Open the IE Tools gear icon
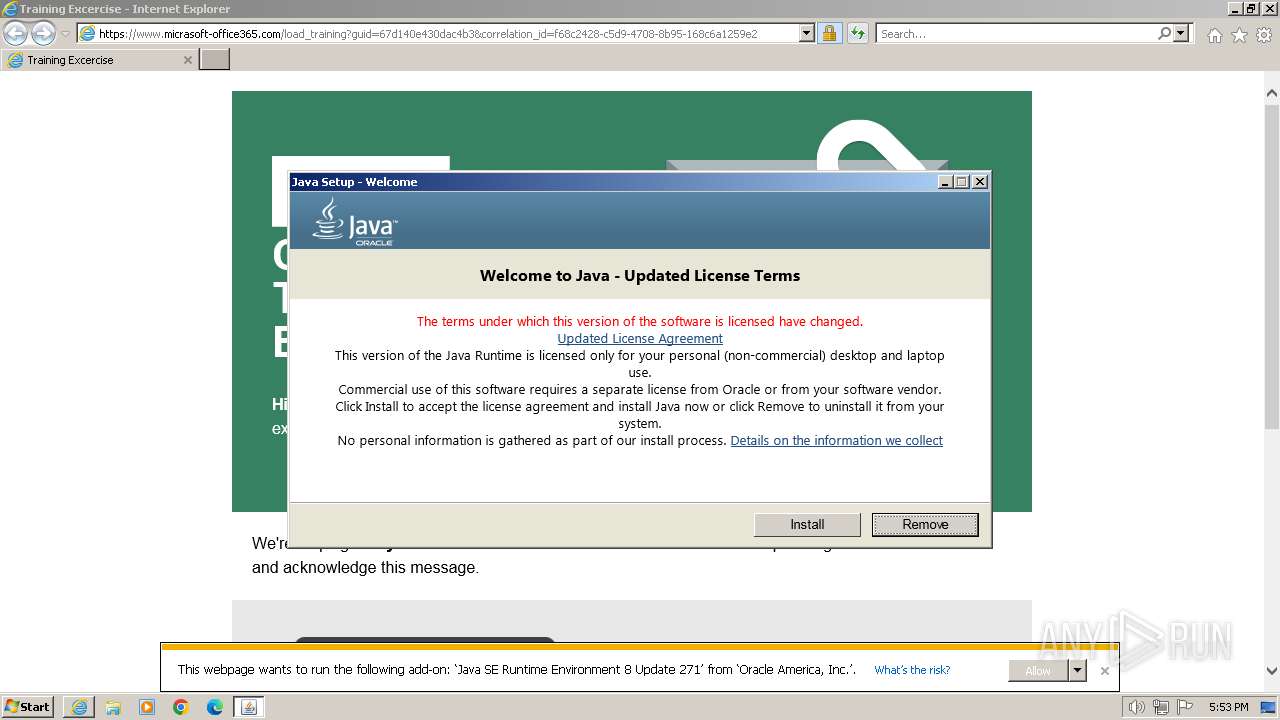 [1263, 35]
